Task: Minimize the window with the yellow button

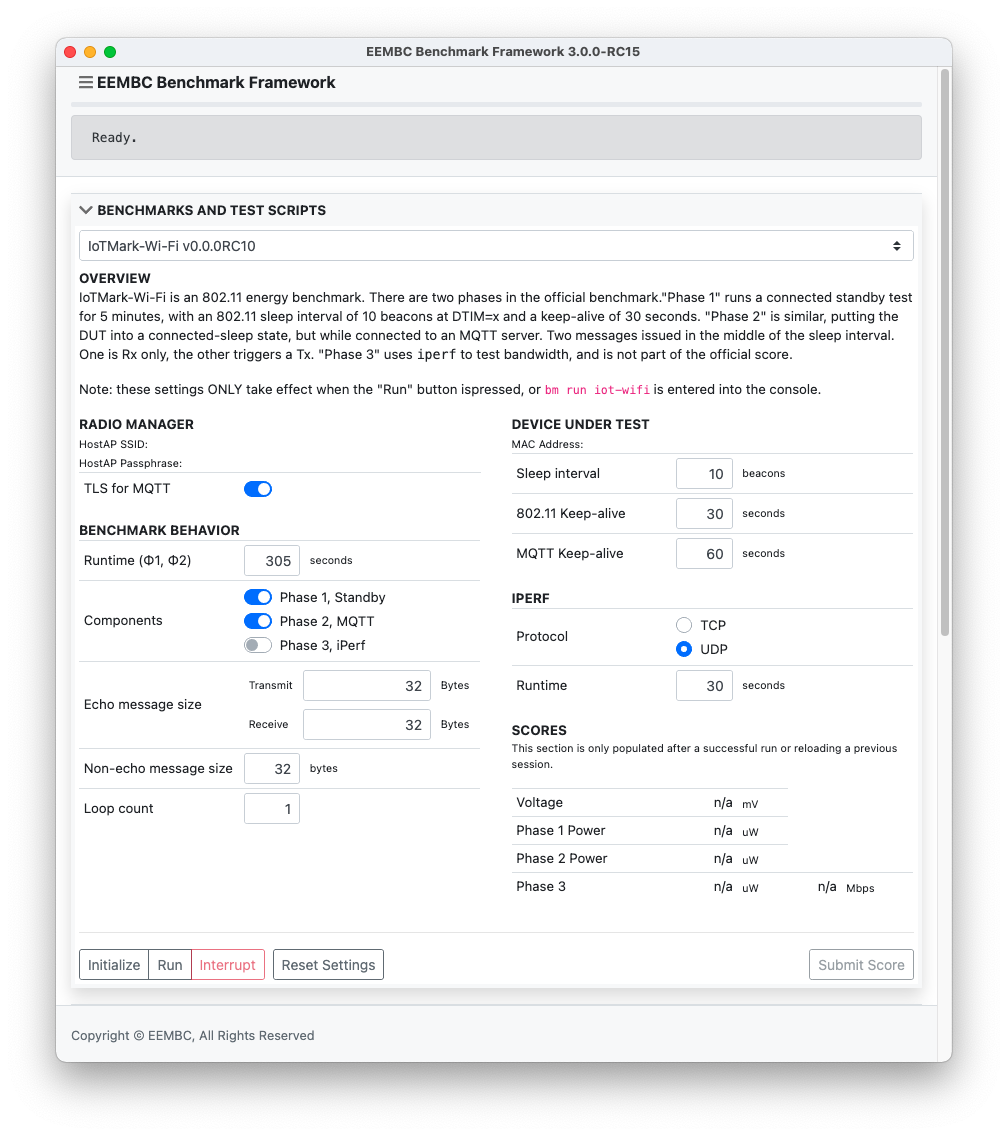Action: 90,52
